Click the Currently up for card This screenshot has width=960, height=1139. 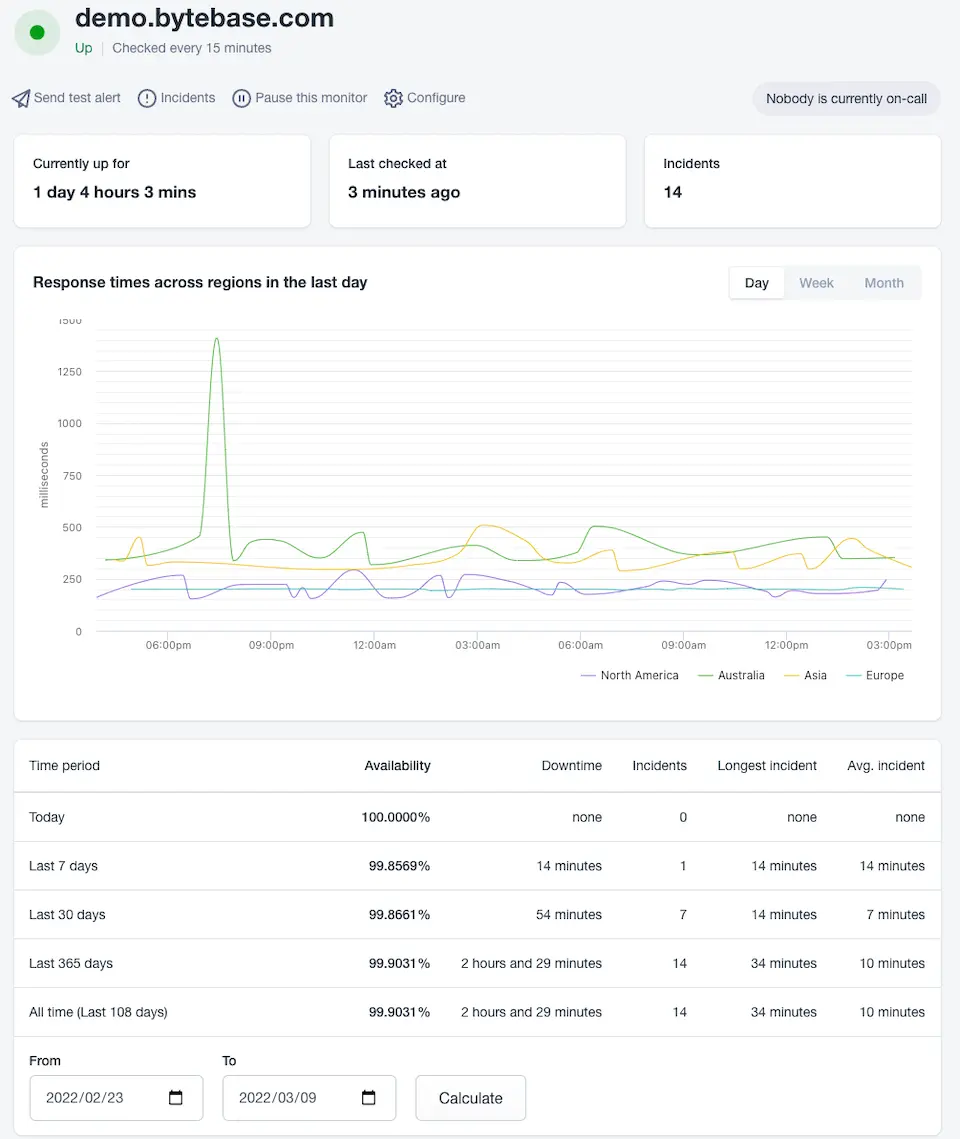(x=162, y=181)
